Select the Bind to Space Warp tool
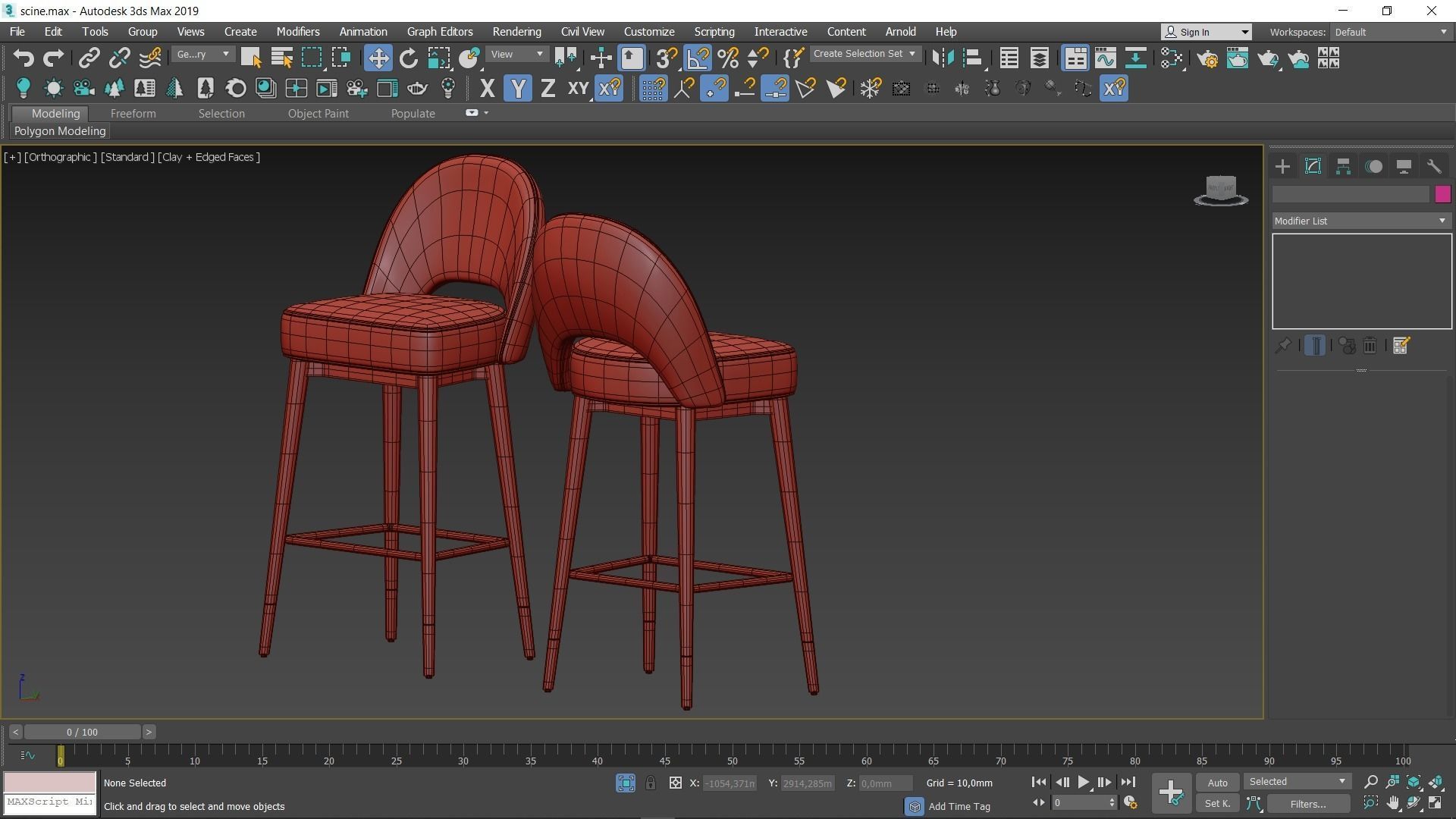Image resolution: width=1456 pixels, height=819 pixels. coord(150,58)
